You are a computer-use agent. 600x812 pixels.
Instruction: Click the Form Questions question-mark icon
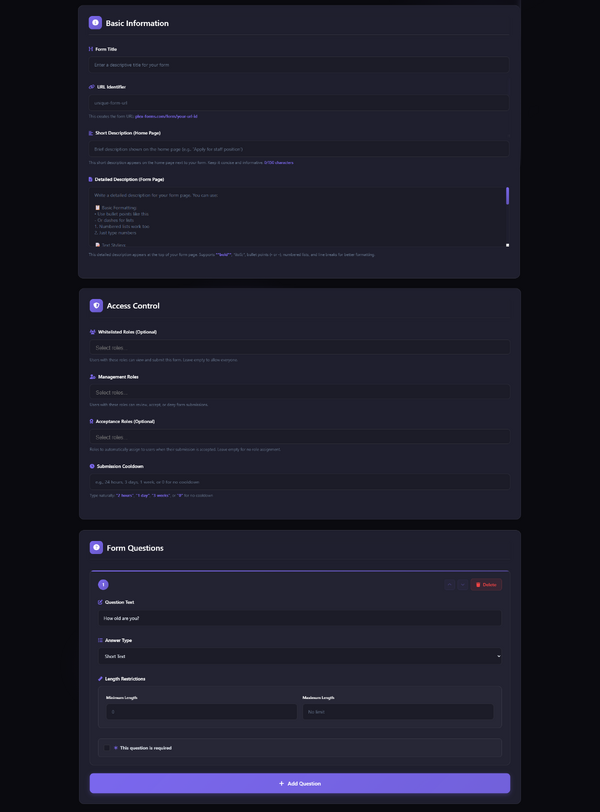tap(96, 547)
